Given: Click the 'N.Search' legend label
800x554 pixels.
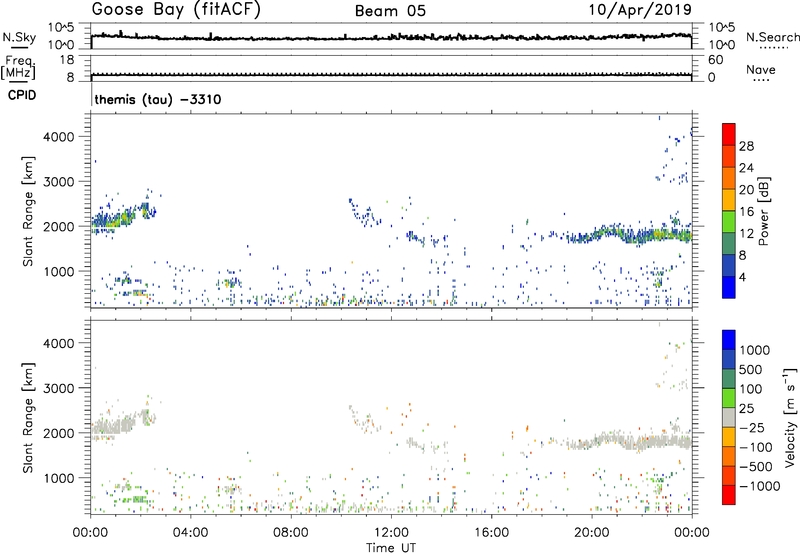Looking at the screenshot, I should click(x=772, y=37).
